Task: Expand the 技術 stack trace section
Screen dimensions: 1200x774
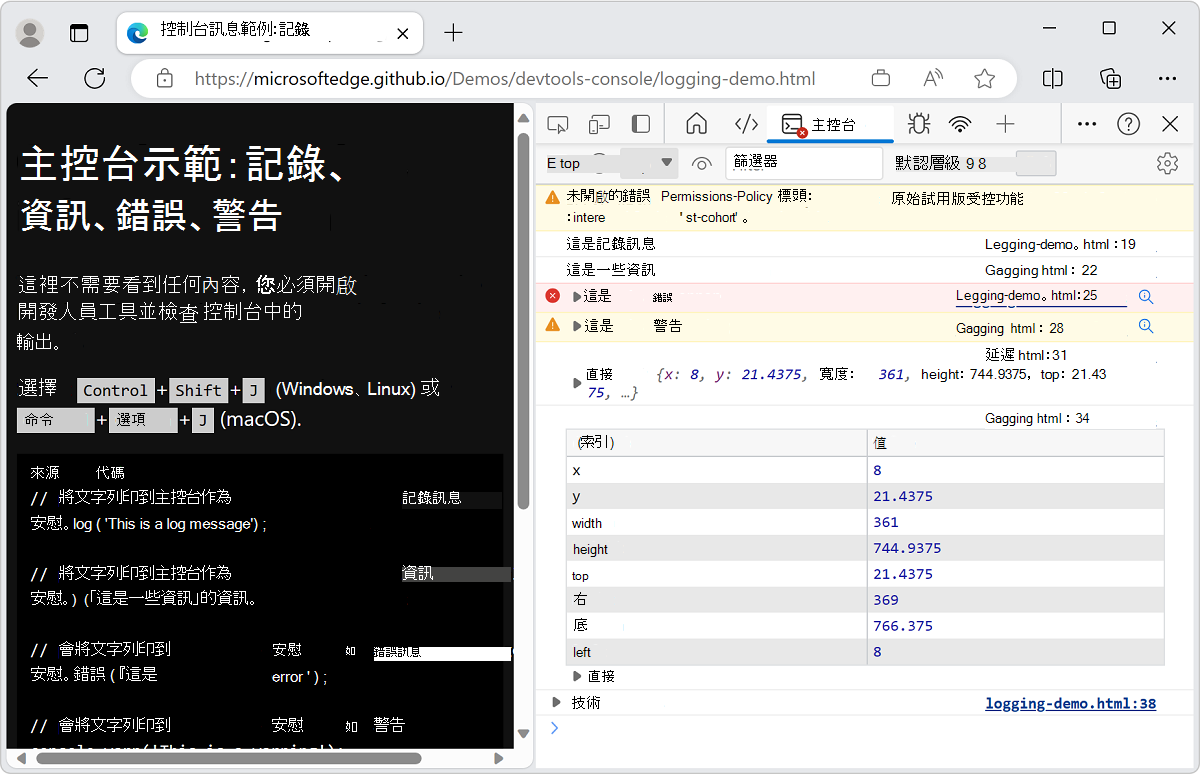Action: (557, 702)
